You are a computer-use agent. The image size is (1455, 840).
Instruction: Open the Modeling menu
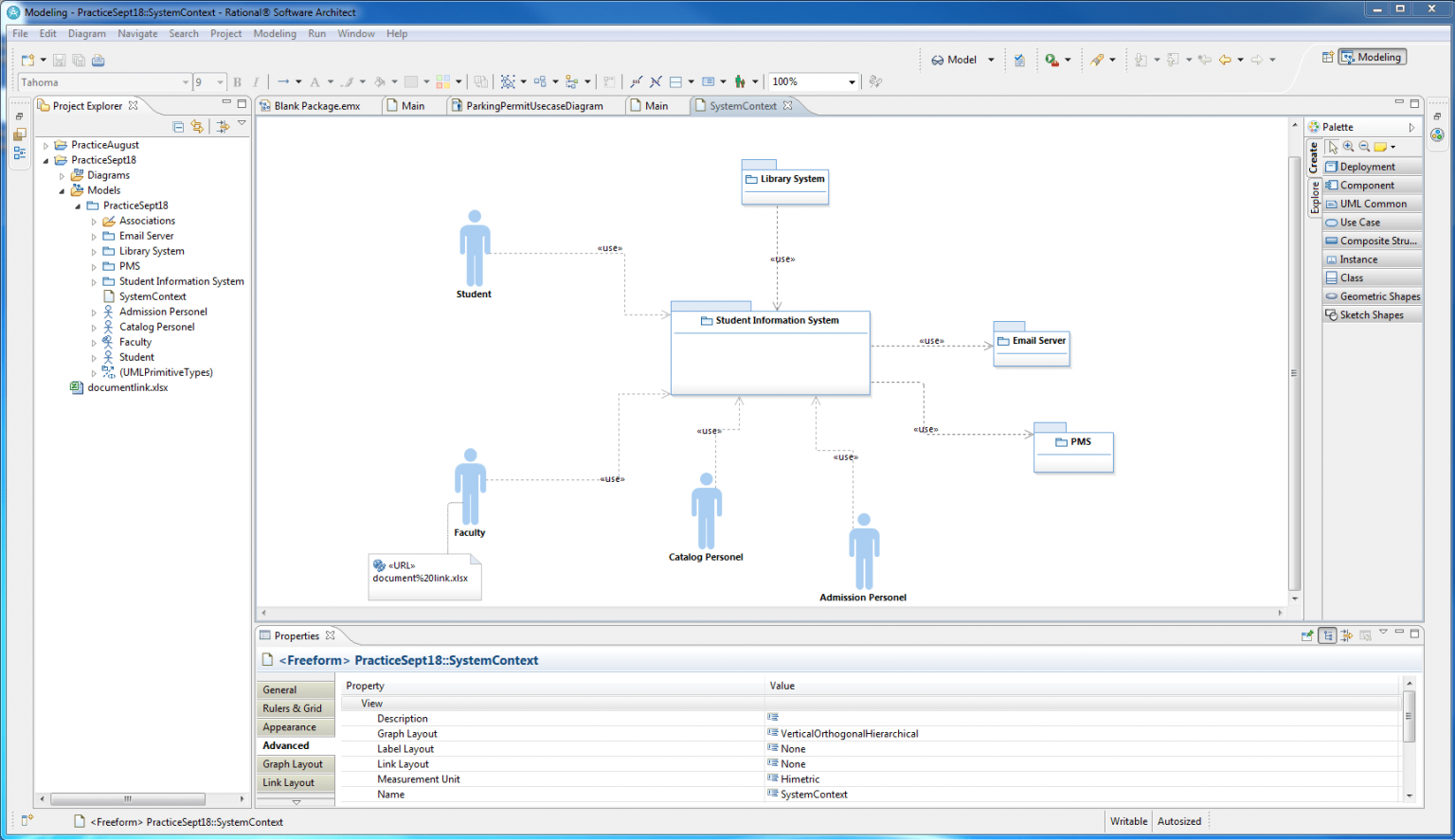pos(275,33)
